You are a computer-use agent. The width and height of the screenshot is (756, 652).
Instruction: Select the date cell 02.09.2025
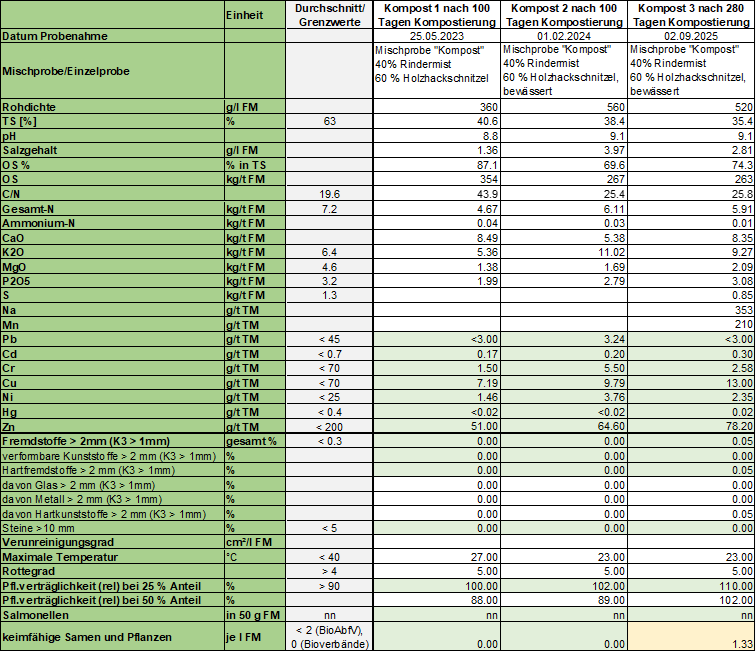[x=691, y=36]
